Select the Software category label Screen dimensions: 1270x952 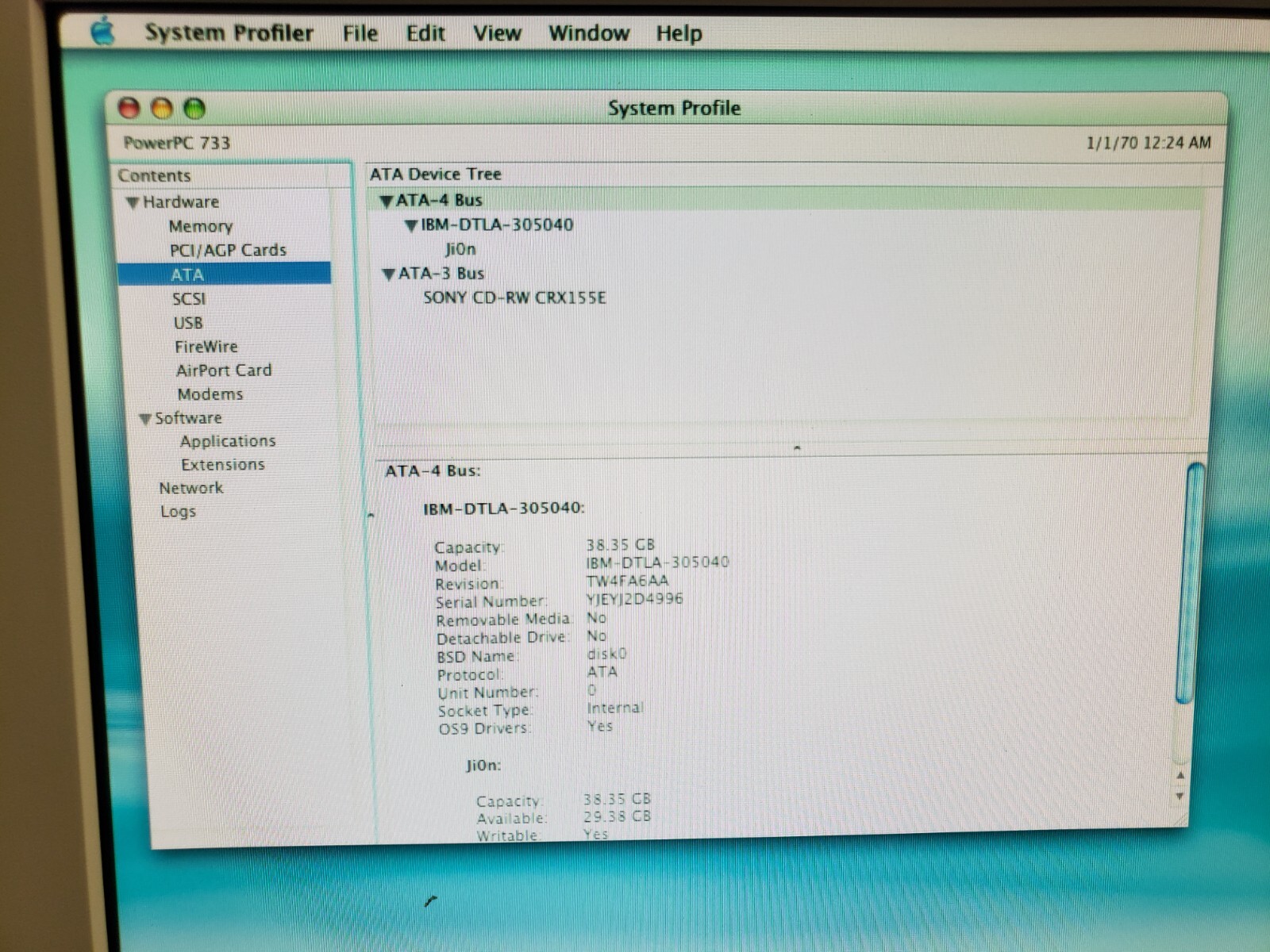pos(188,418)
